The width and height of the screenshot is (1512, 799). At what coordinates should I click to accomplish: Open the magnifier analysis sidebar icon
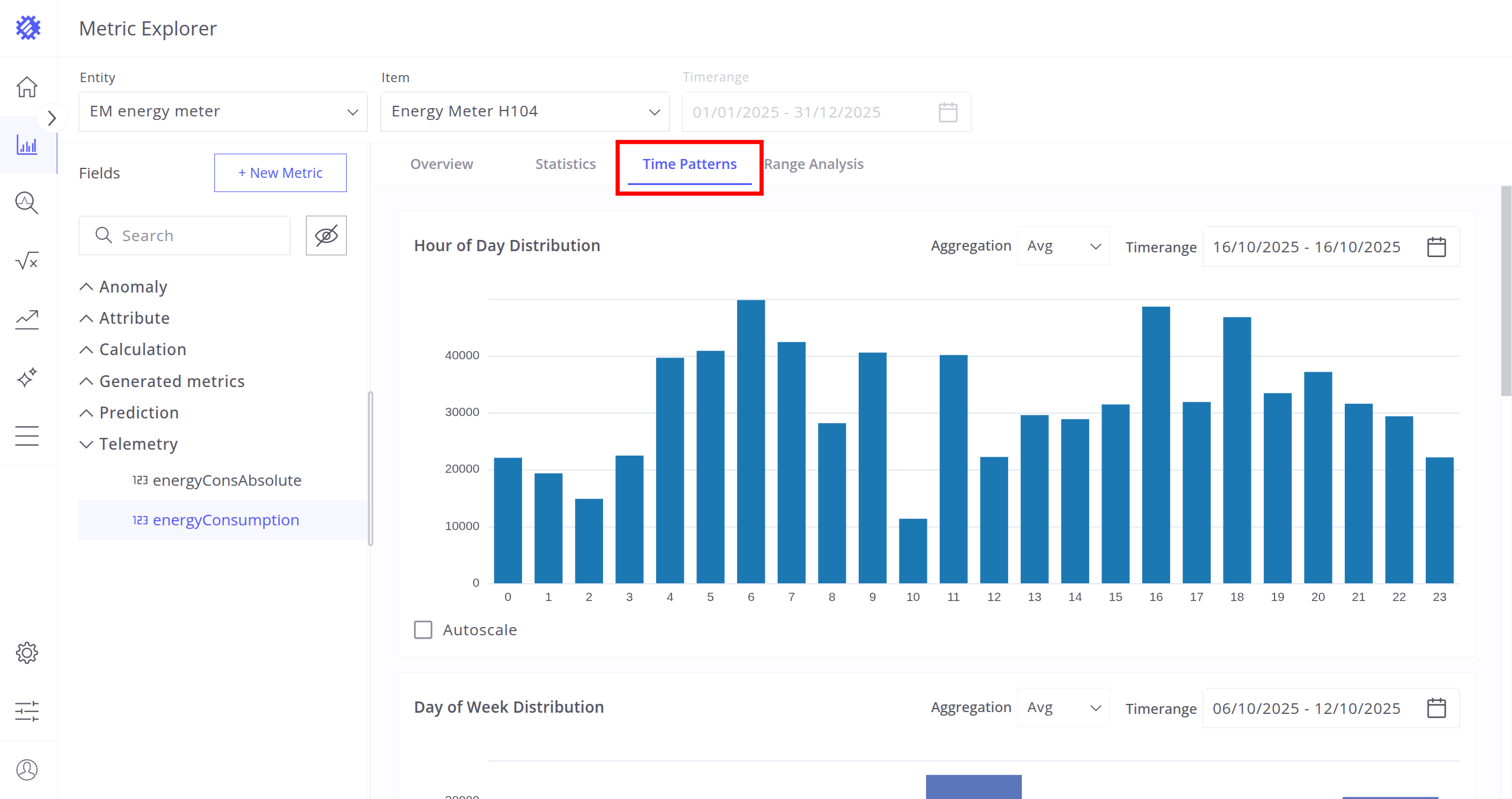point(27,203)
